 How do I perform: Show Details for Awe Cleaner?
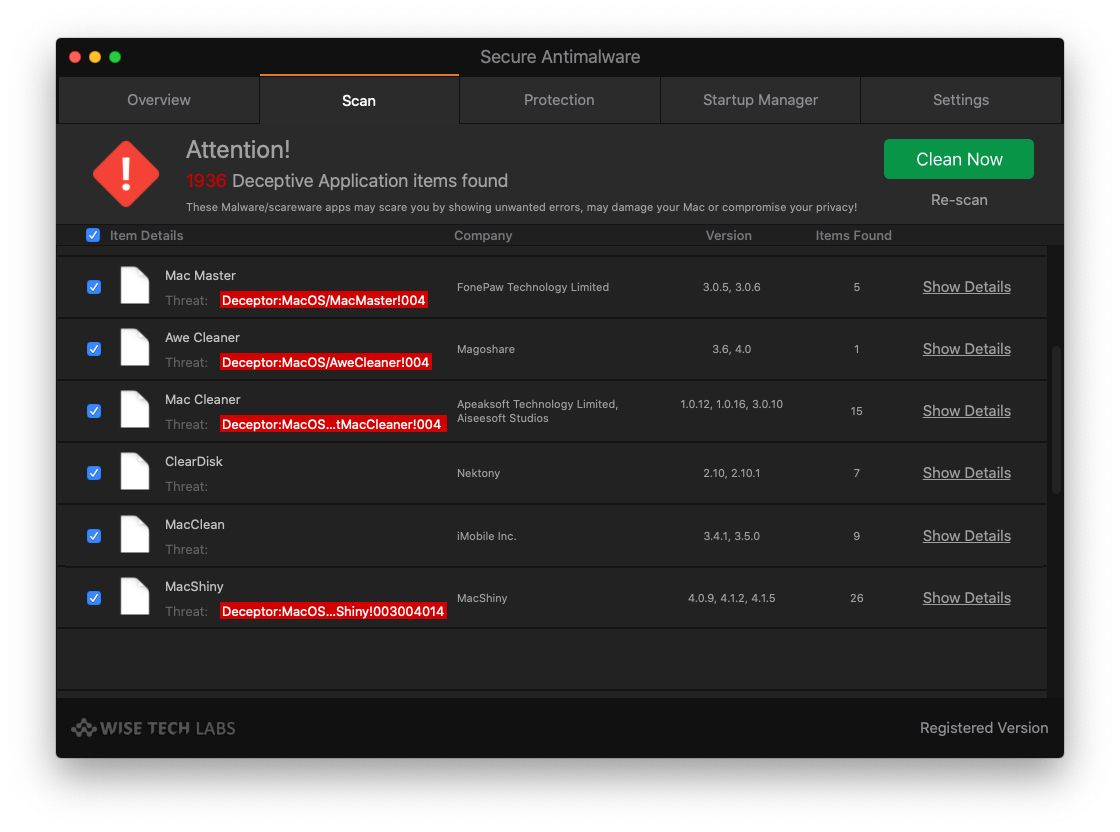click(966, 349)
